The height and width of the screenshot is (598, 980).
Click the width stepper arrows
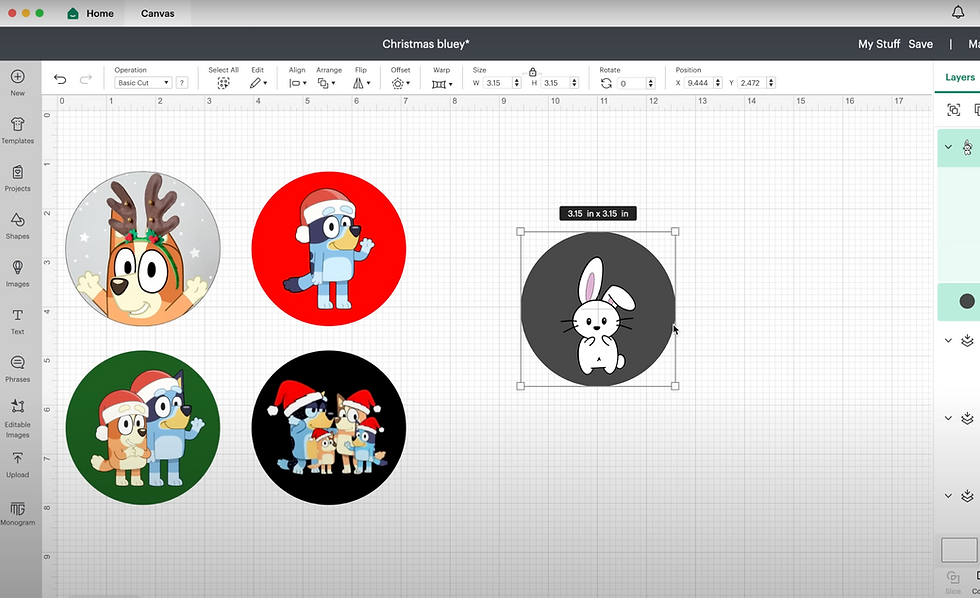517,82
